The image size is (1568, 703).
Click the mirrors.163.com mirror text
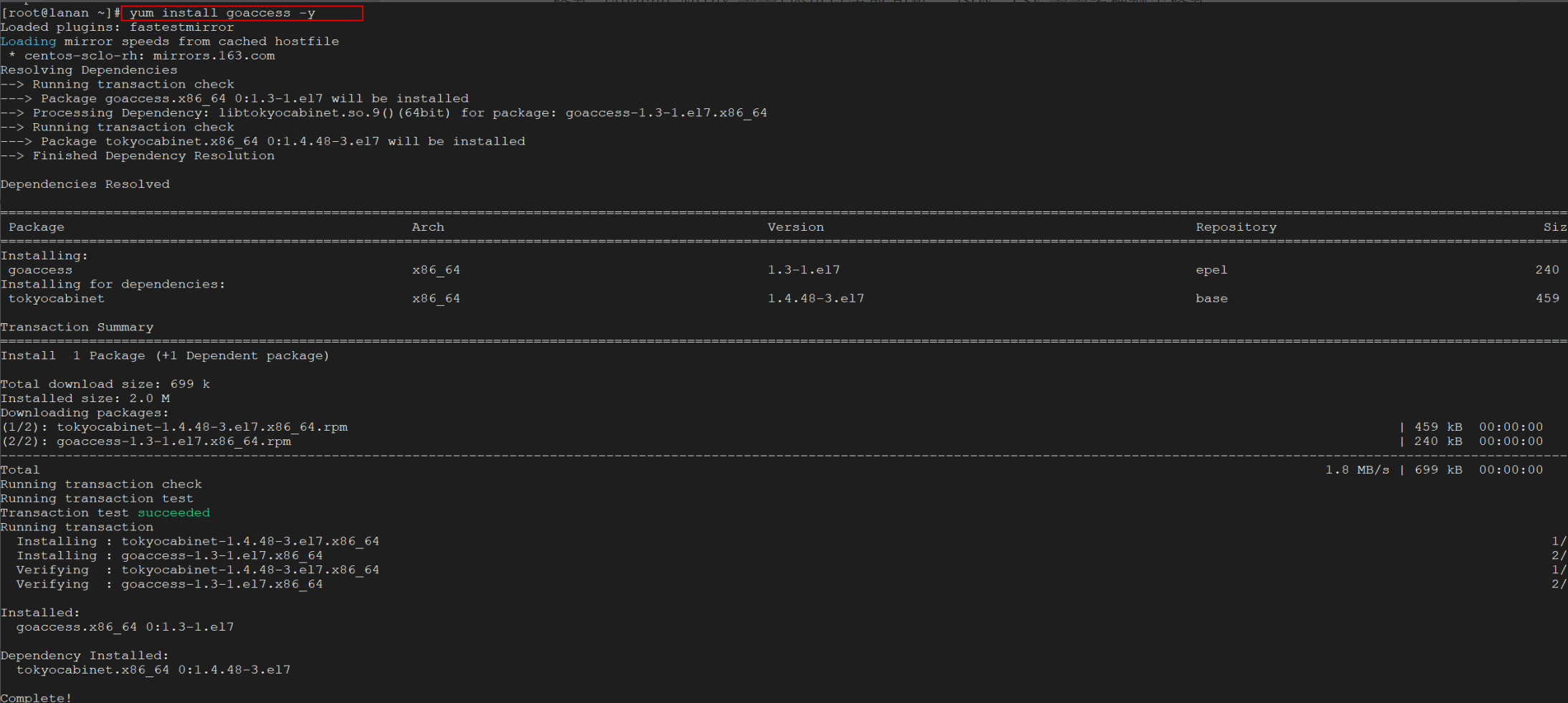214,56
